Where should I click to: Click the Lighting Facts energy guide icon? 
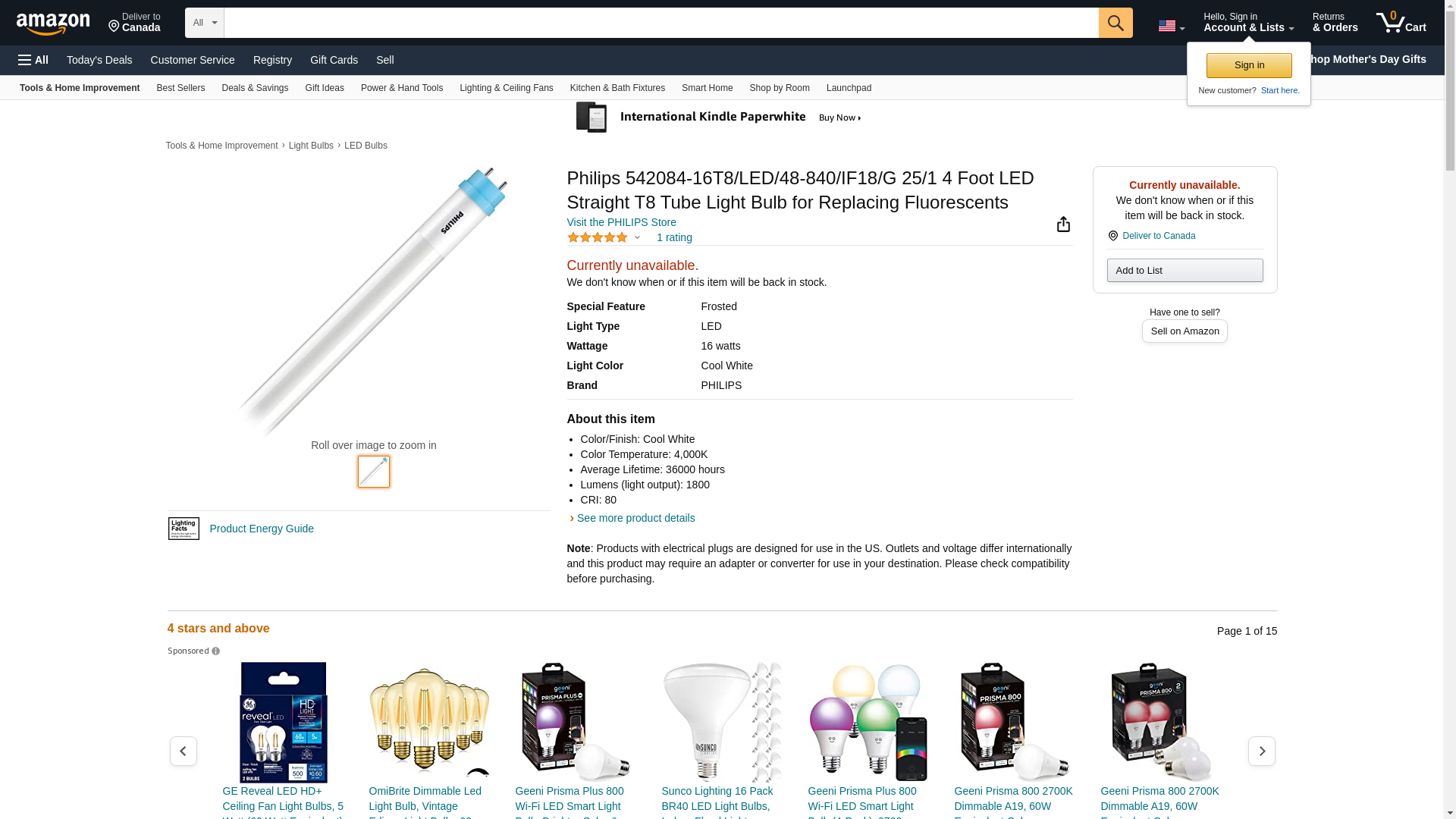184,529
